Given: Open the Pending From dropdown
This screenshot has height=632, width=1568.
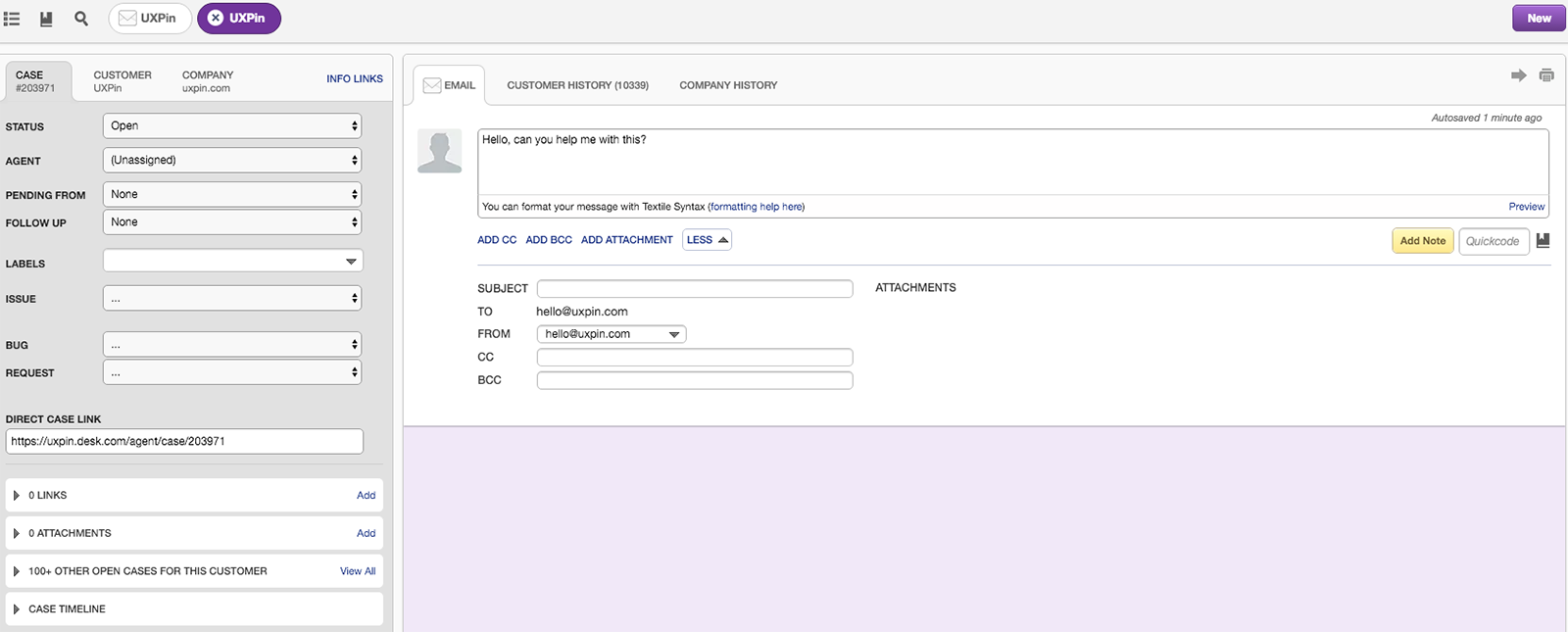Looking at the screenshot, I should pyautogui.click(x=232, y=194).
